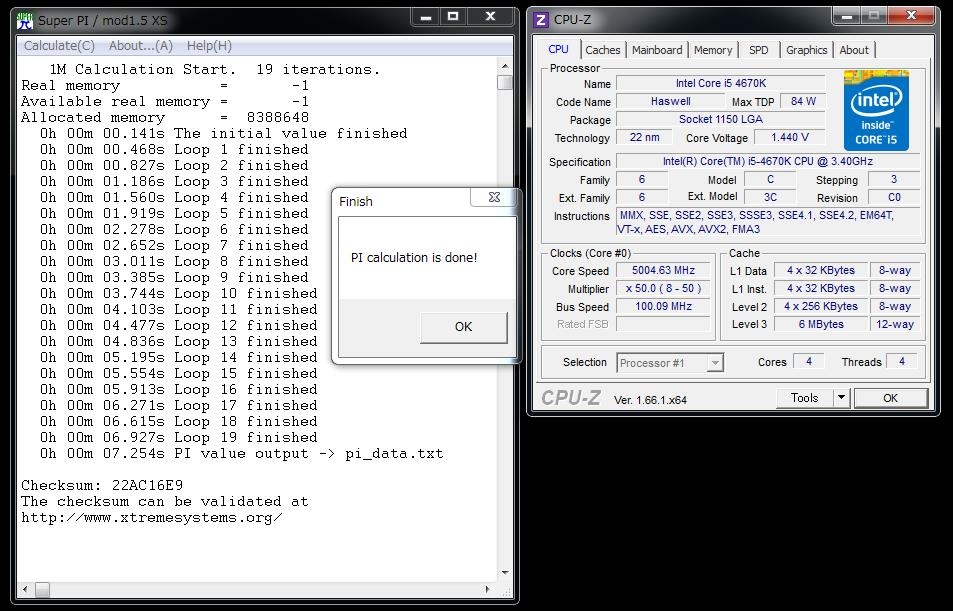Minimize the Super PI window
Screen dimensions: 953x611
pyautogui.click(x=424, y=17)
